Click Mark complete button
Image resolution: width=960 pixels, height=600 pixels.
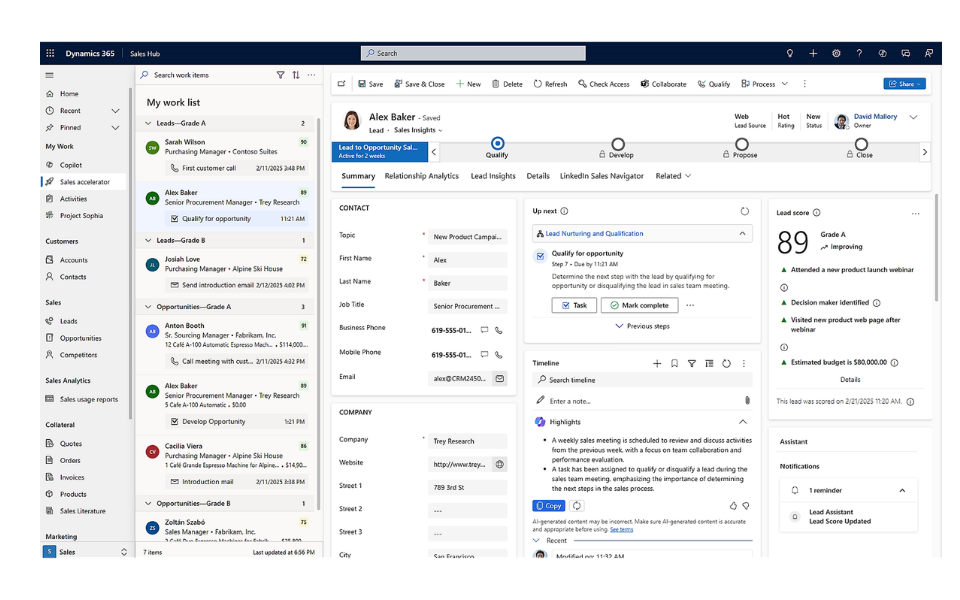[x=639, y=305]
